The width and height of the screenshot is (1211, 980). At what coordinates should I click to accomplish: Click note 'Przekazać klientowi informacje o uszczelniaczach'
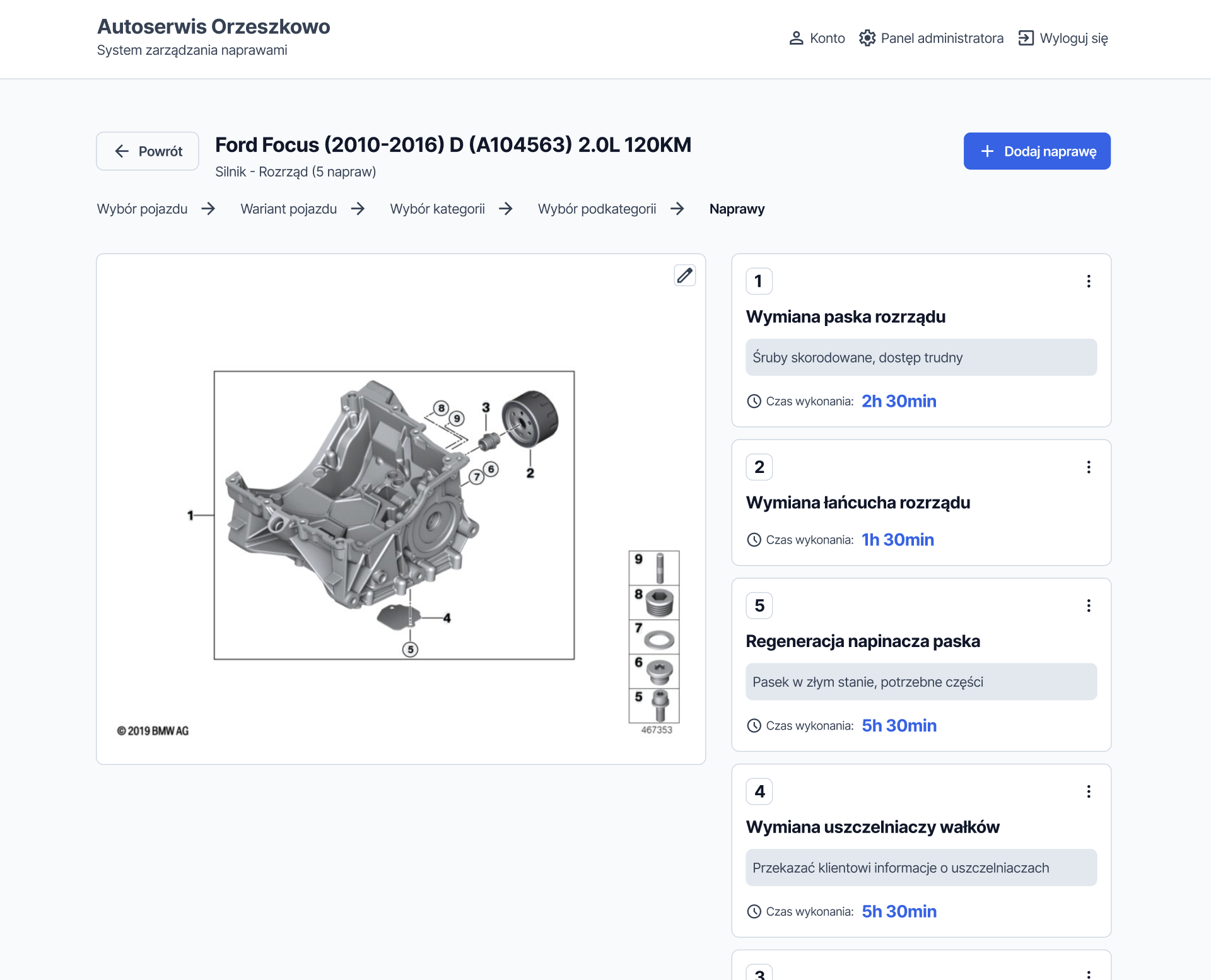click(921, 868)
